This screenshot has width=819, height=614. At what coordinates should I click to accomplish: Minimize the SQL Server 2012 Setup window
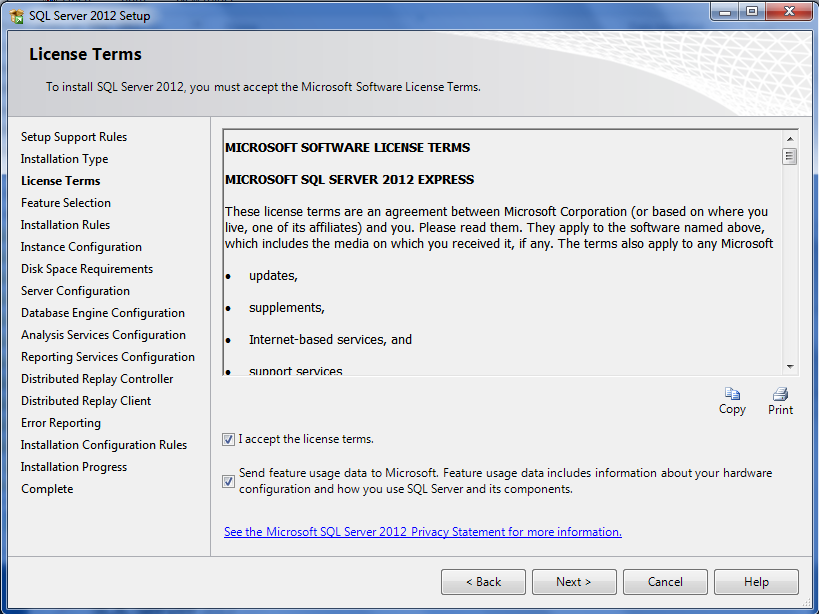click(725, 11)
